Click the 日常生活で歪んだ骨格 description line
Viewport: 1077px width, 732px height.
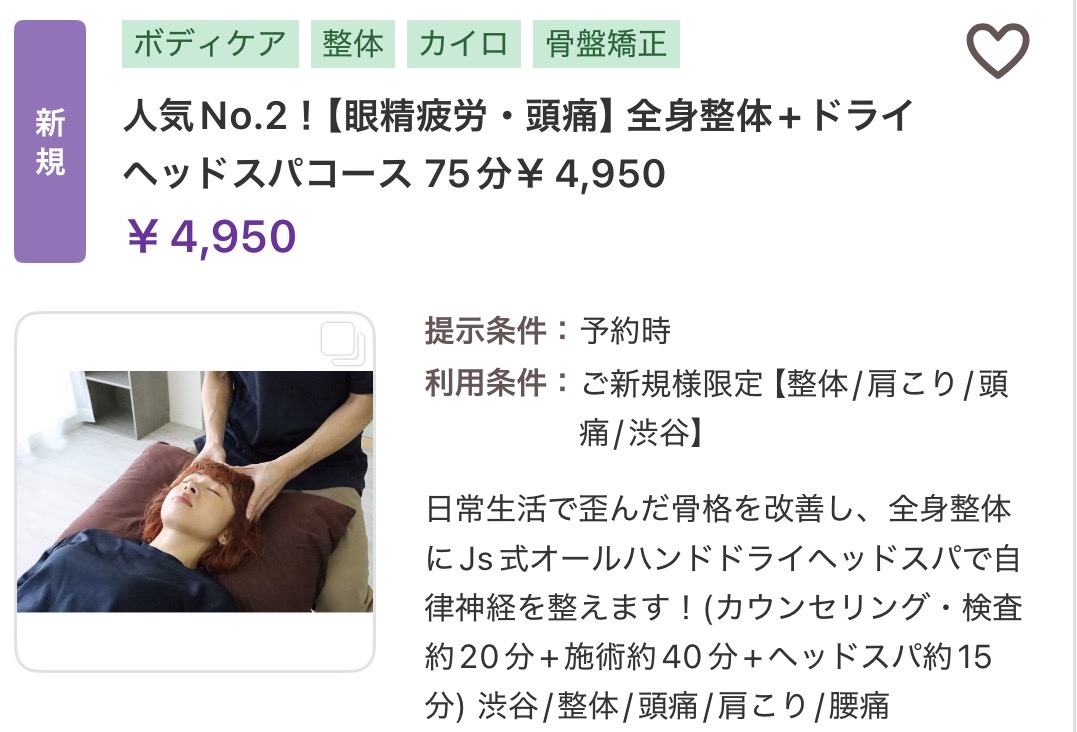tap(718, 509)
